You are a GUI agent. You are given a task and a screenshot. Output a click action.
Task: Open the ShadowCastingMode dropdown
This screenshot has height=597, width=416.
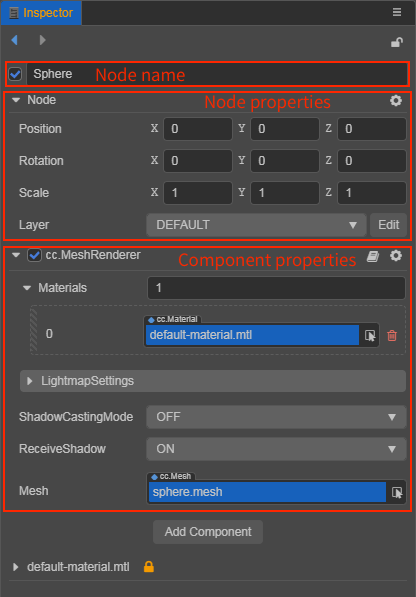[276, 417]
